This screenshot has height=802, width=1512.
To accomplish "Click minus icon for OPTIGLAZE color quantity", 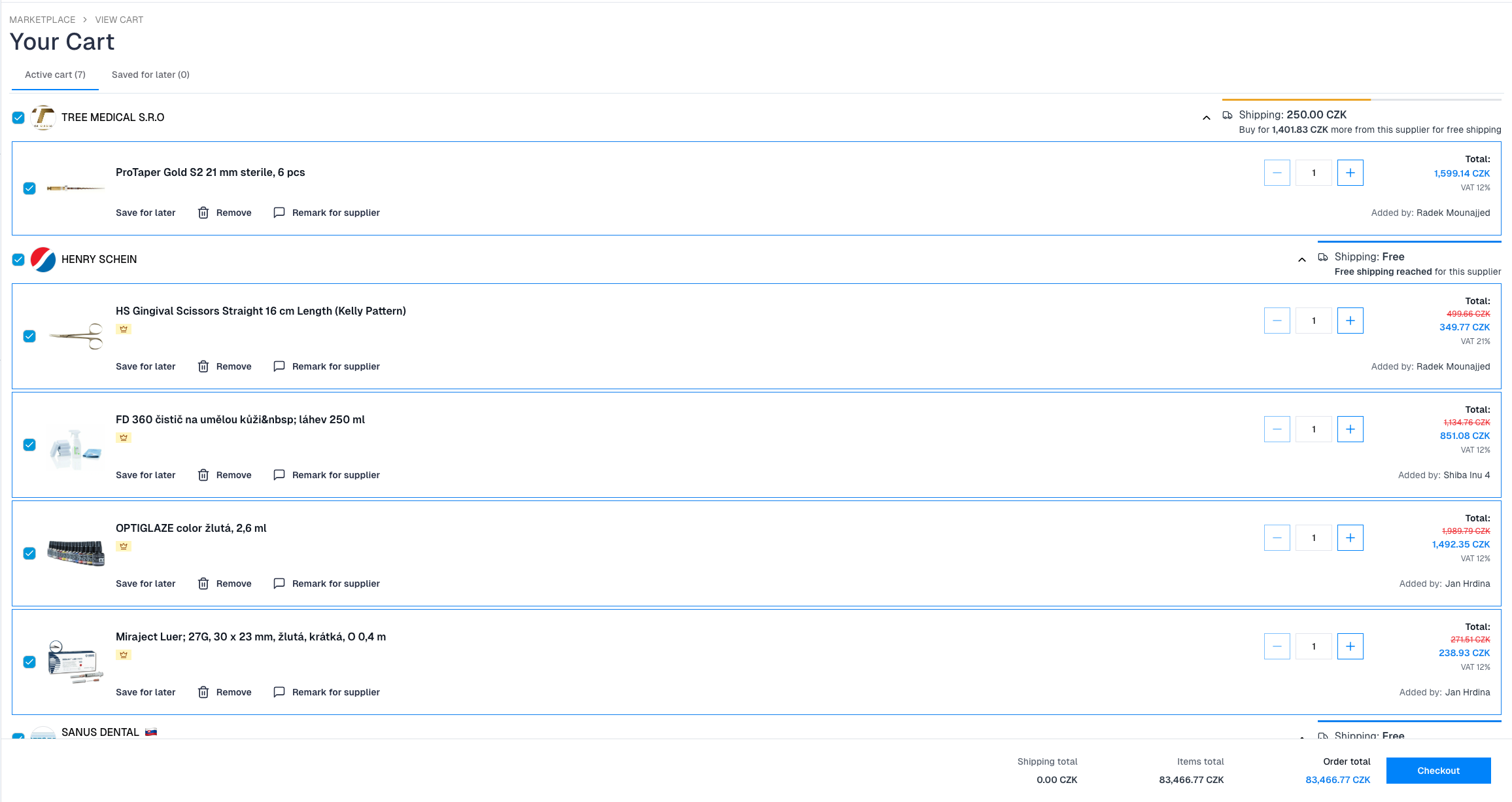I will 1277,538.
